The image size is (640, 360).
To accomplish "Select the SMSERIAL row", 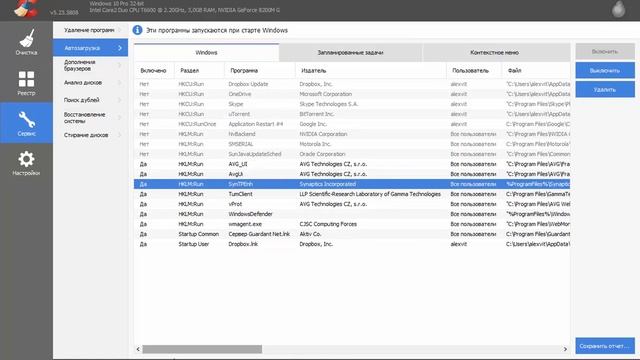I will pos(352,144).
